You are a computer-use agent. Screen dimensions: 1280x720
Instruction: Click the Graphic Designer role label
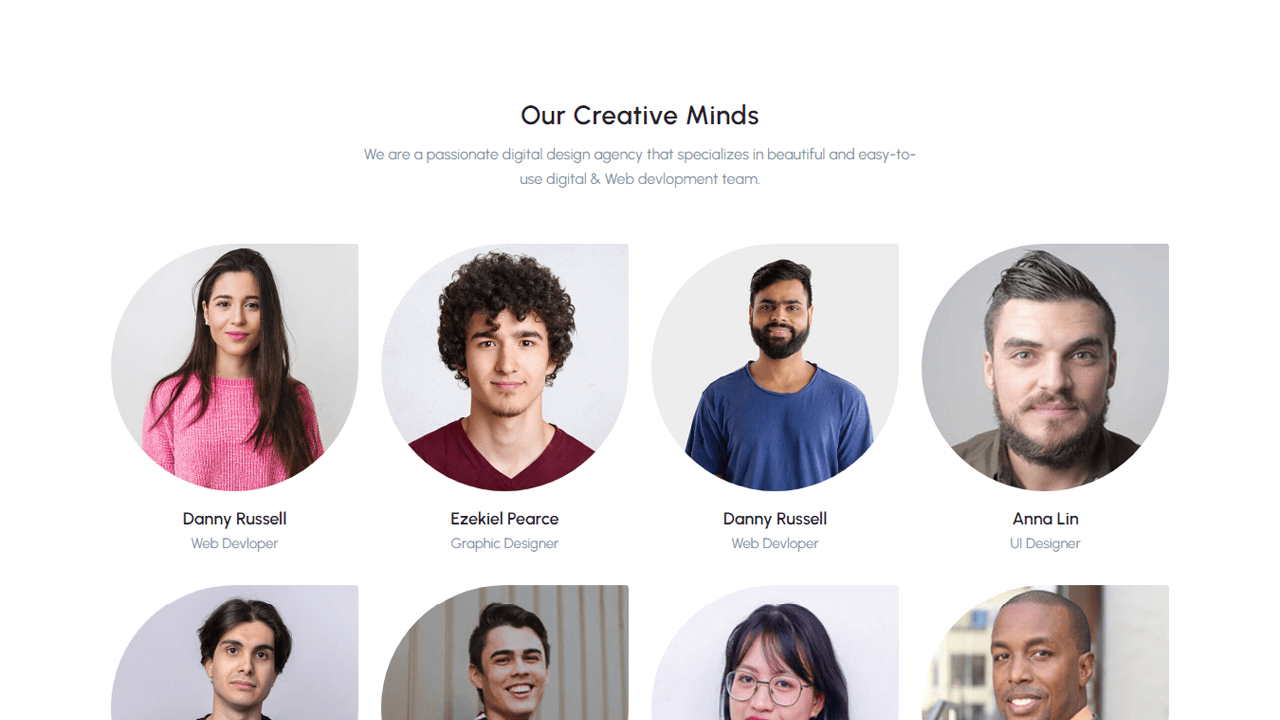pos(505,544)
